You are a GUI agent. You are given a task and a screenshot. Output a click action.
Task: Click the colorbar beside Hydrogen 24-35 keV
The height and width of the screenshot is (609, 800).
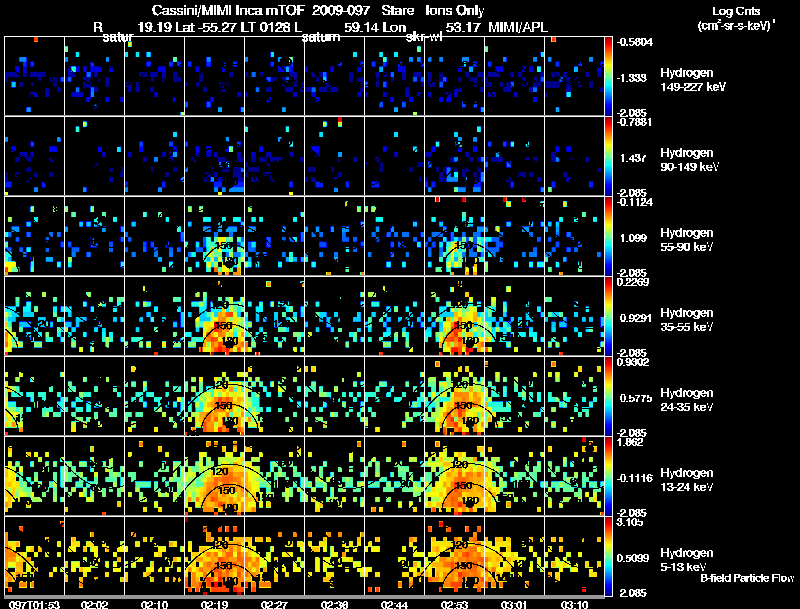(608, 396)
